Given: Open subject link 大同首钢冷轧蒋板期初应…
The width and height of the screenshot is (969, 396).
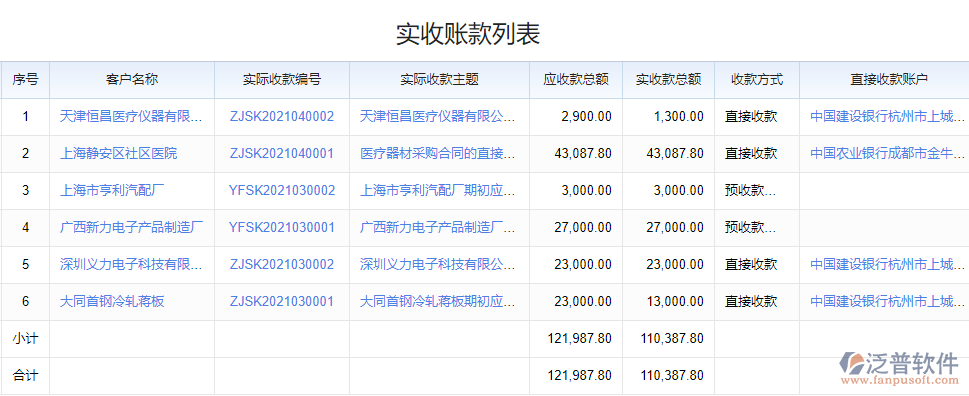Looking at the screenshot, I should [x=438, y=301].
